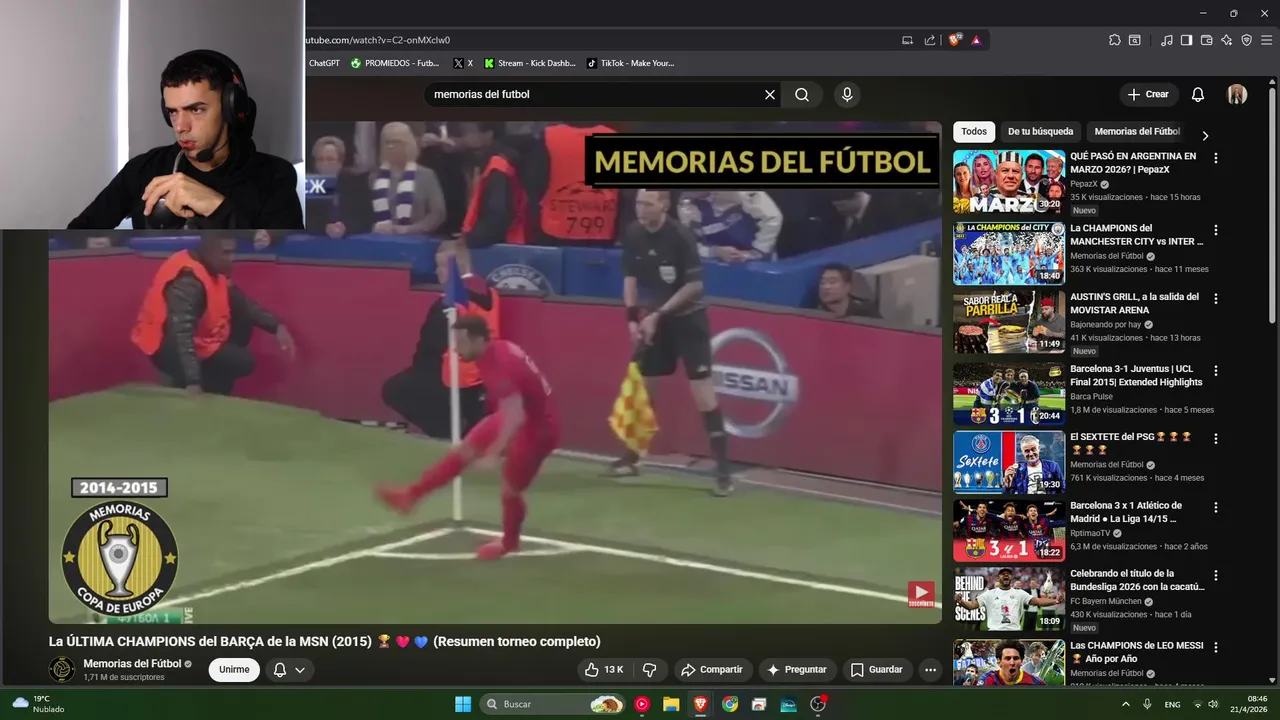Open the Windows Start menu
This screenshot has width=1280, height=720.
click(463, 704)
